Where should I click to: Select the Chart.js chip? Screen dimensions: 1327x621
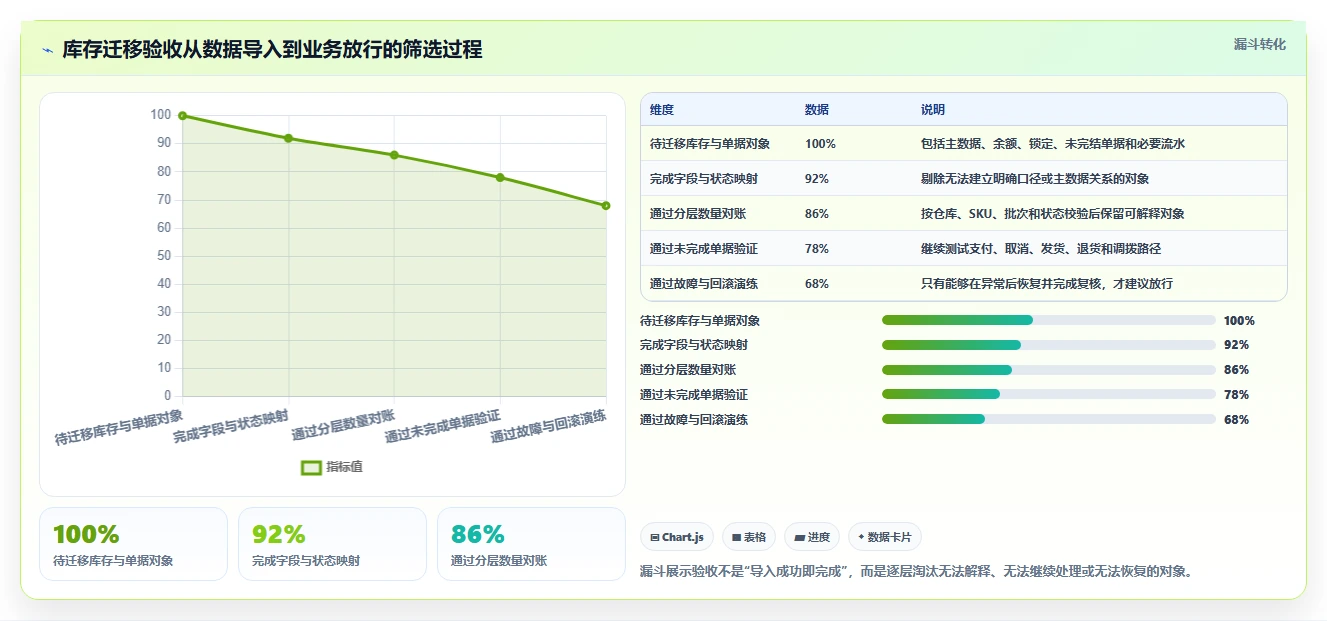pos(677,537)
